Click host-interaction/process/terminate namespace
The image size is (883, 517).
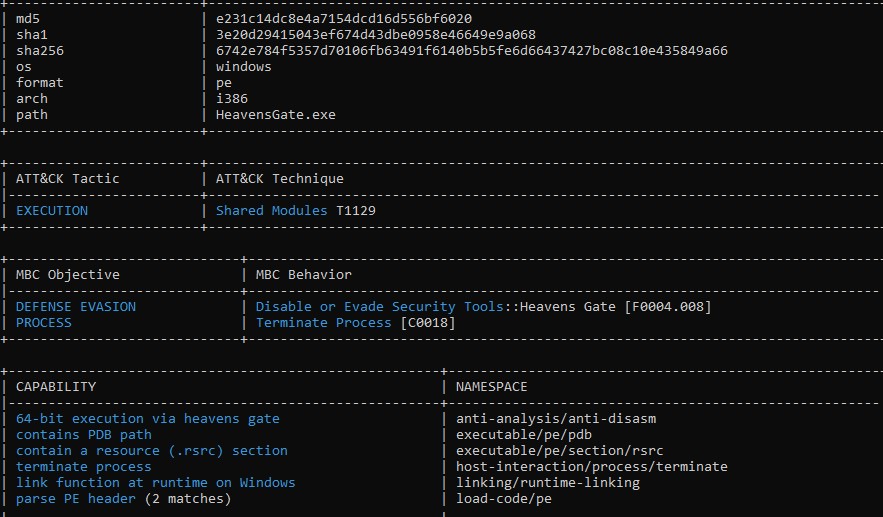click(592, 467)
